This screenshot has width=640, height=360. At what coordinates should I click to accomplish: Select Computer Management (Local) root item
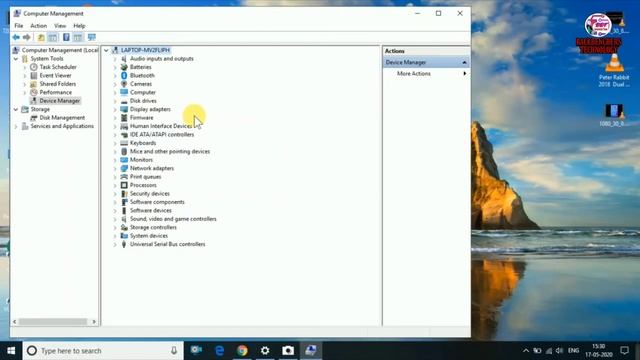[x=60, y=50]
